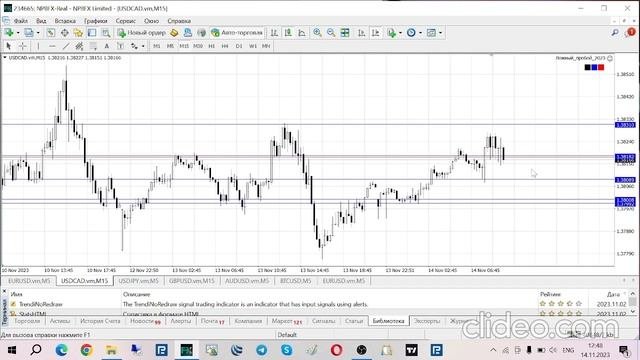
Task: Open the Торговля terminal tab
Action: click(27, 321)
